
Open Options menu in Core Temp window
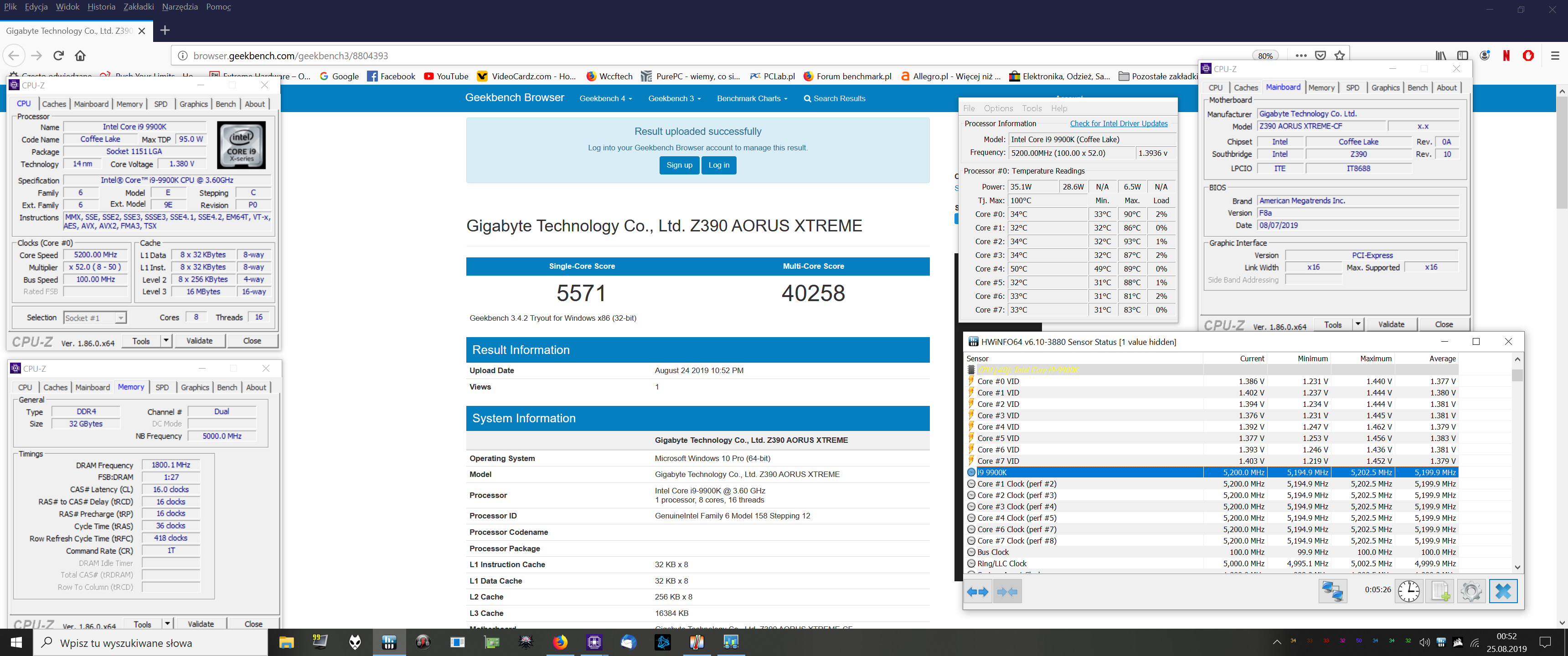point(998,108)
